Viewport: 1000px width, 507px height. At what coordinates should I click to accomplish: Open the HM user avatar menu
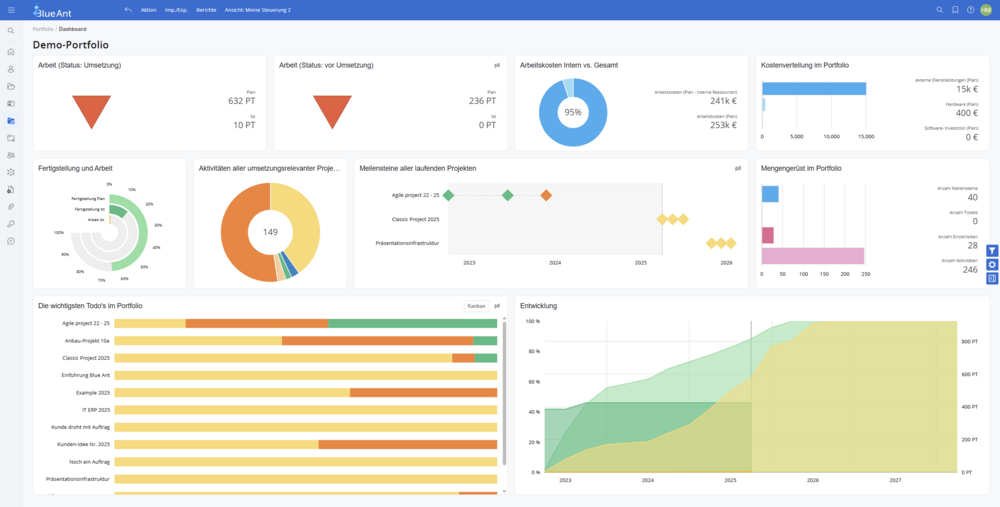986,10
